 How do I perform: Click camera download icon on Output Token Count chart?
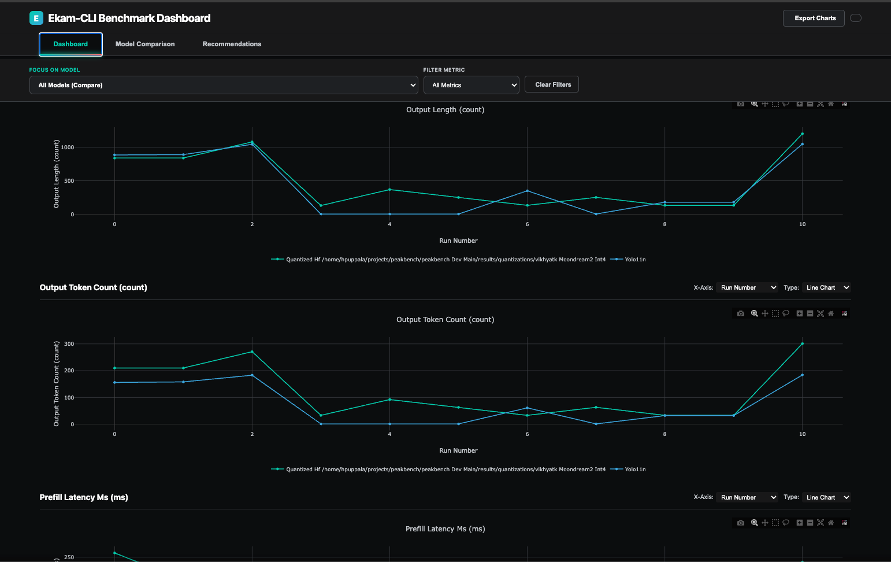(740, 313)
